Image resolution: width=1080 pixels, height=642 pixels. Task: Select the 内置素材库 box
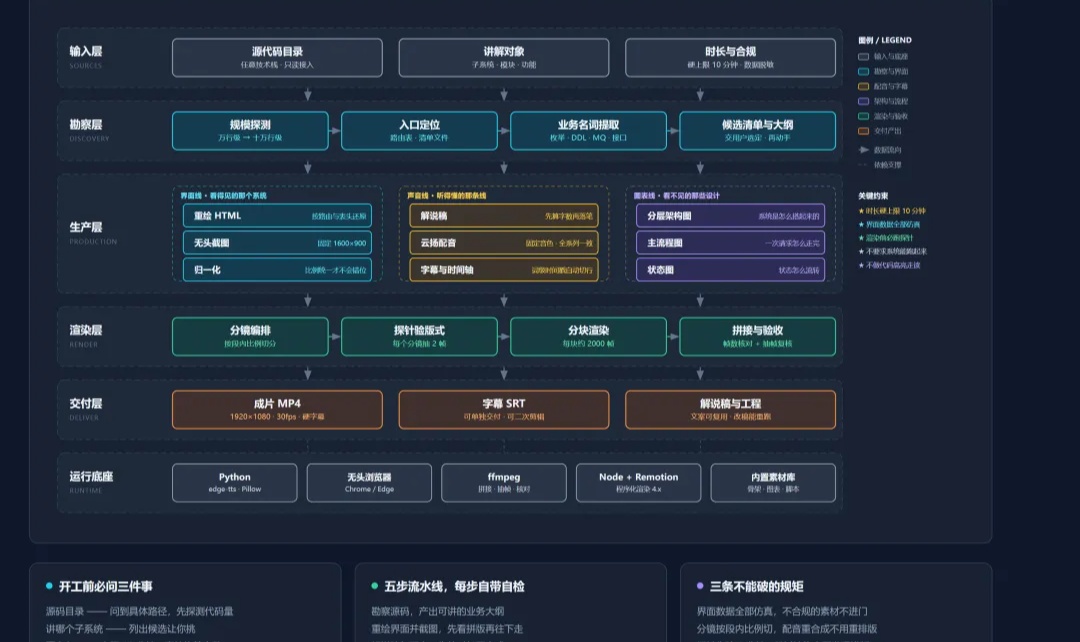coord(773,482)
